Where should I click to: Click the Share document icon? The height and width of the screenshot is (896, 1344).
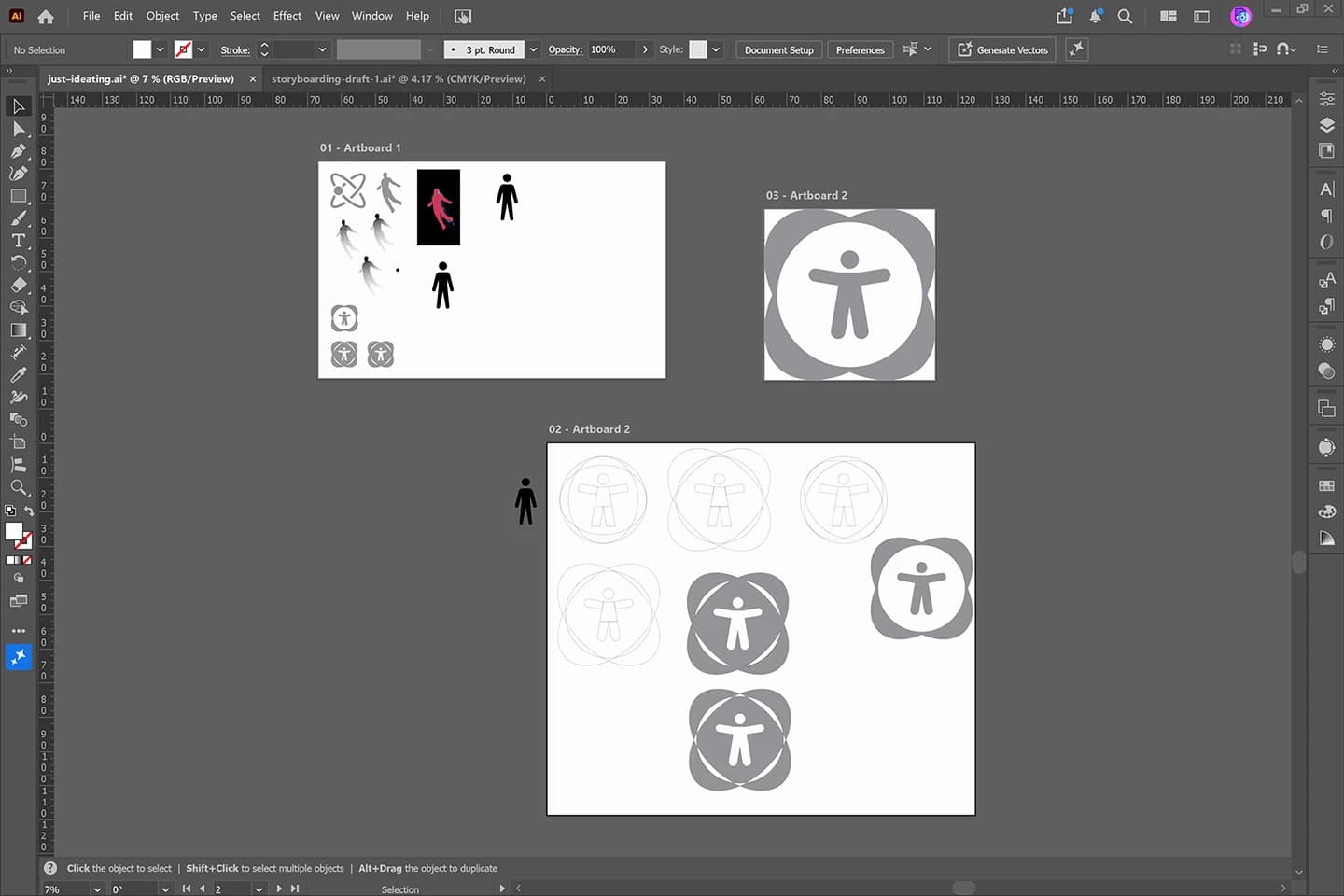[x=1065, y=16]
